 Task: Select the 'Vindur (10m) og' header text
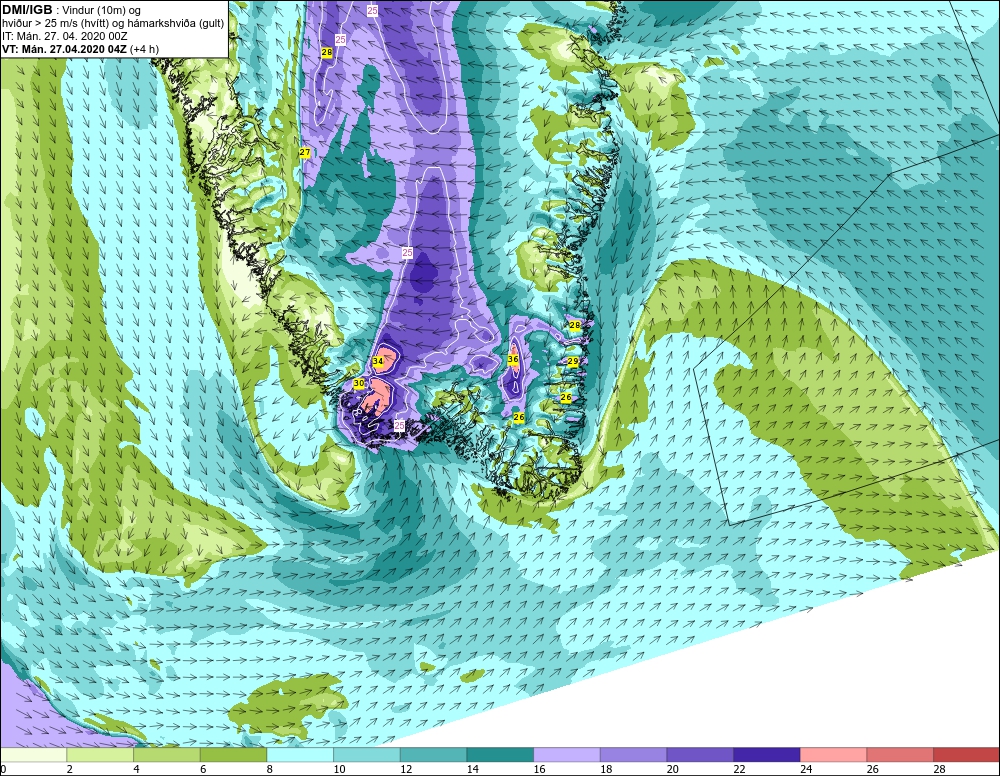click(103, 11)
